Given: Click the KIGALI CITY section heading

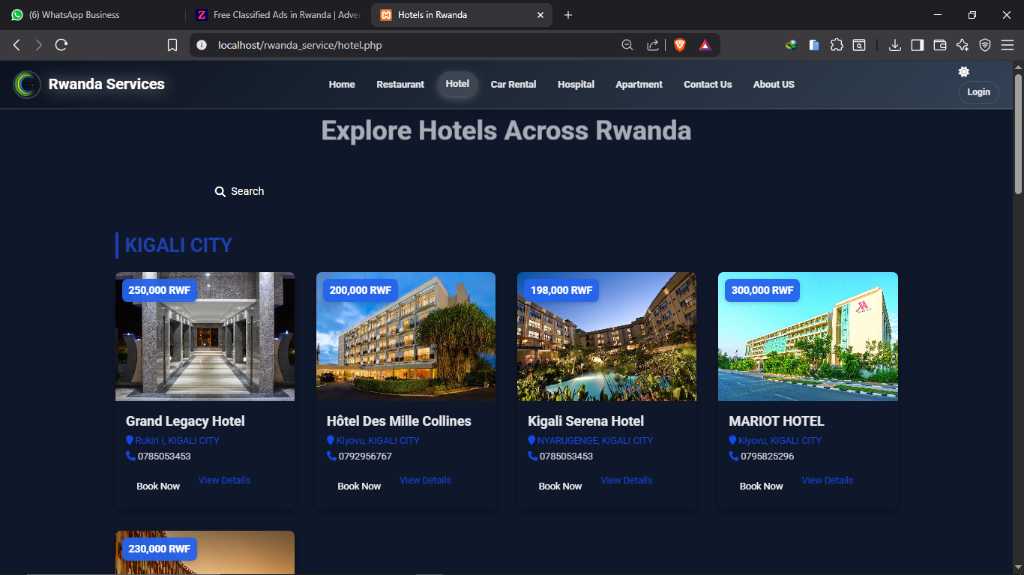Looking at the screenshot, I should pos(178,245).
